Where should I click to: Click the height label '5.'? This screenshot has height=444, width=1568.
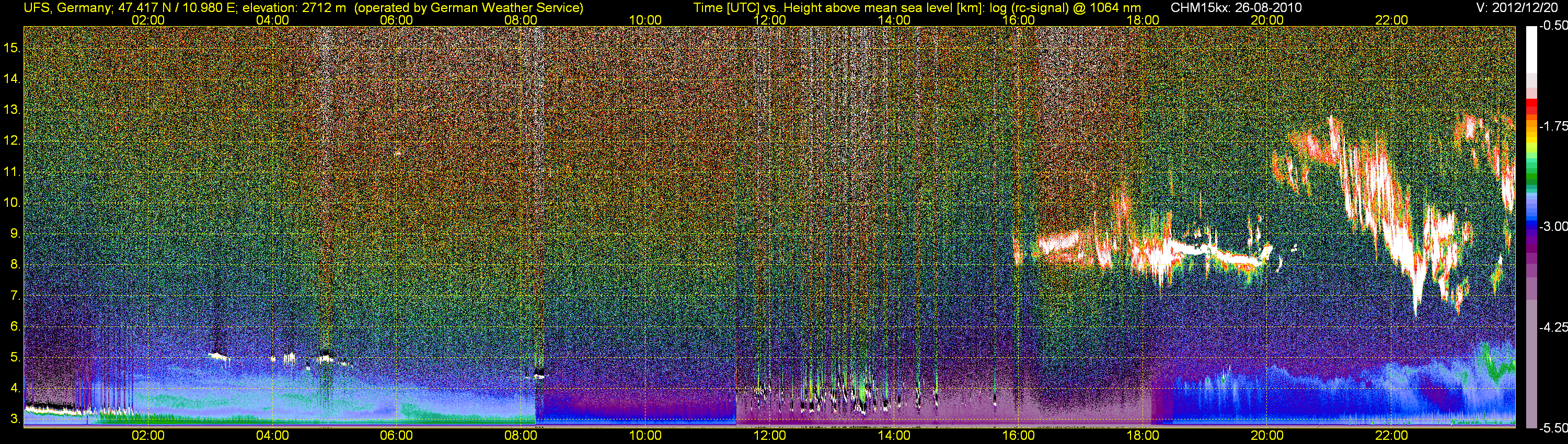point(16,358)
